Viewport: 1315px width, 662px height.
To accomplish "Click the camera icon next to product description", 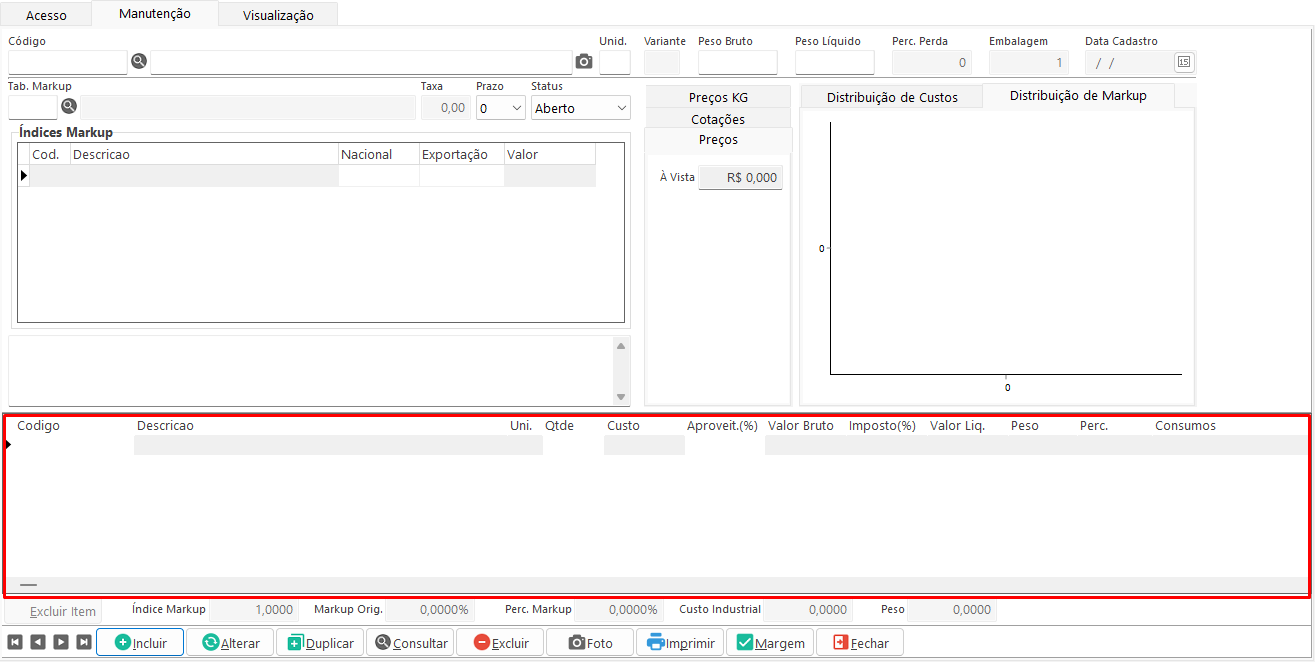I will coord(584,62).
